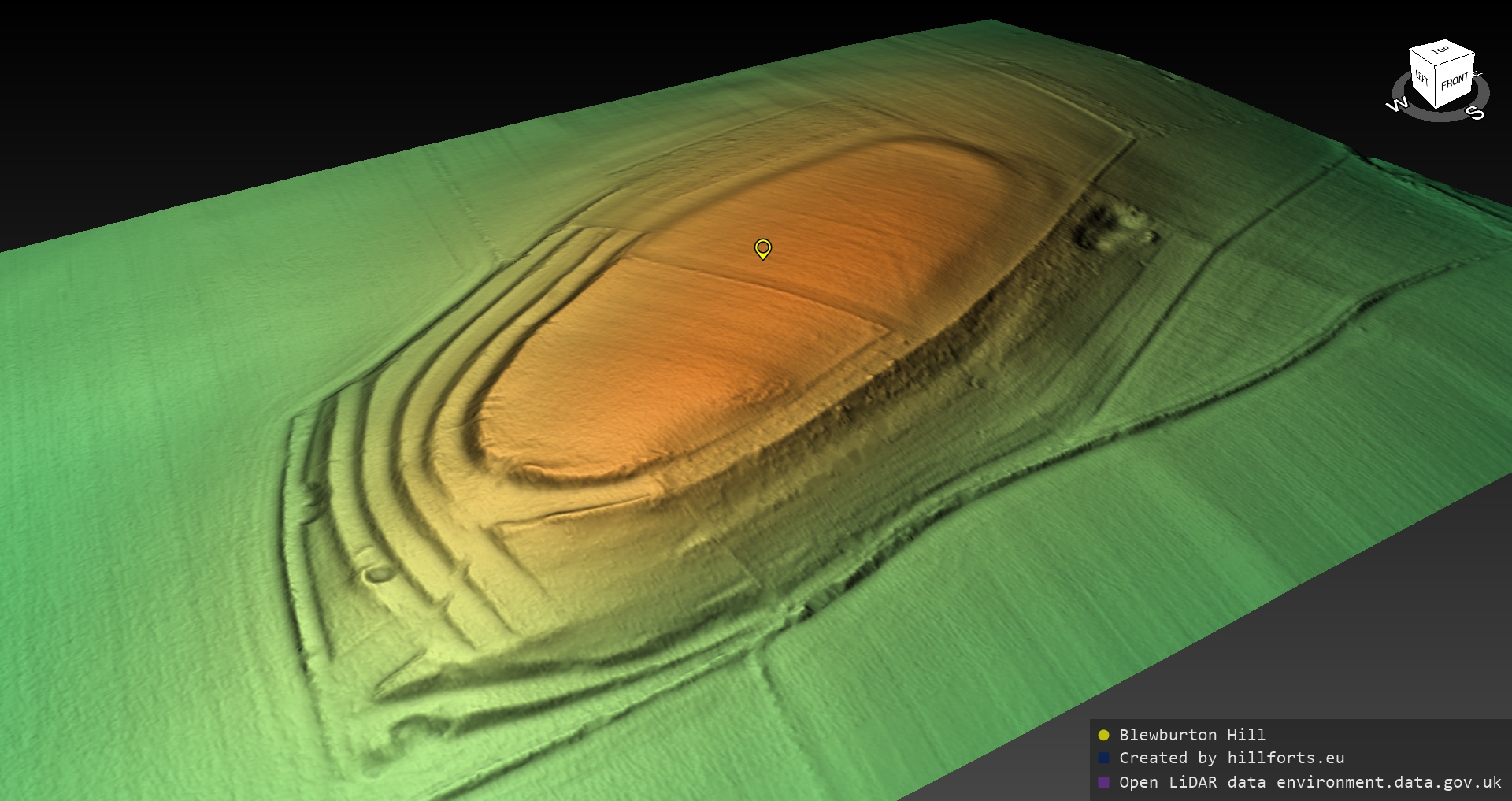Open the Created by hillforts.eu credit
Viewport: 1512px width, 801px height.
click(x=1232, y=758)
